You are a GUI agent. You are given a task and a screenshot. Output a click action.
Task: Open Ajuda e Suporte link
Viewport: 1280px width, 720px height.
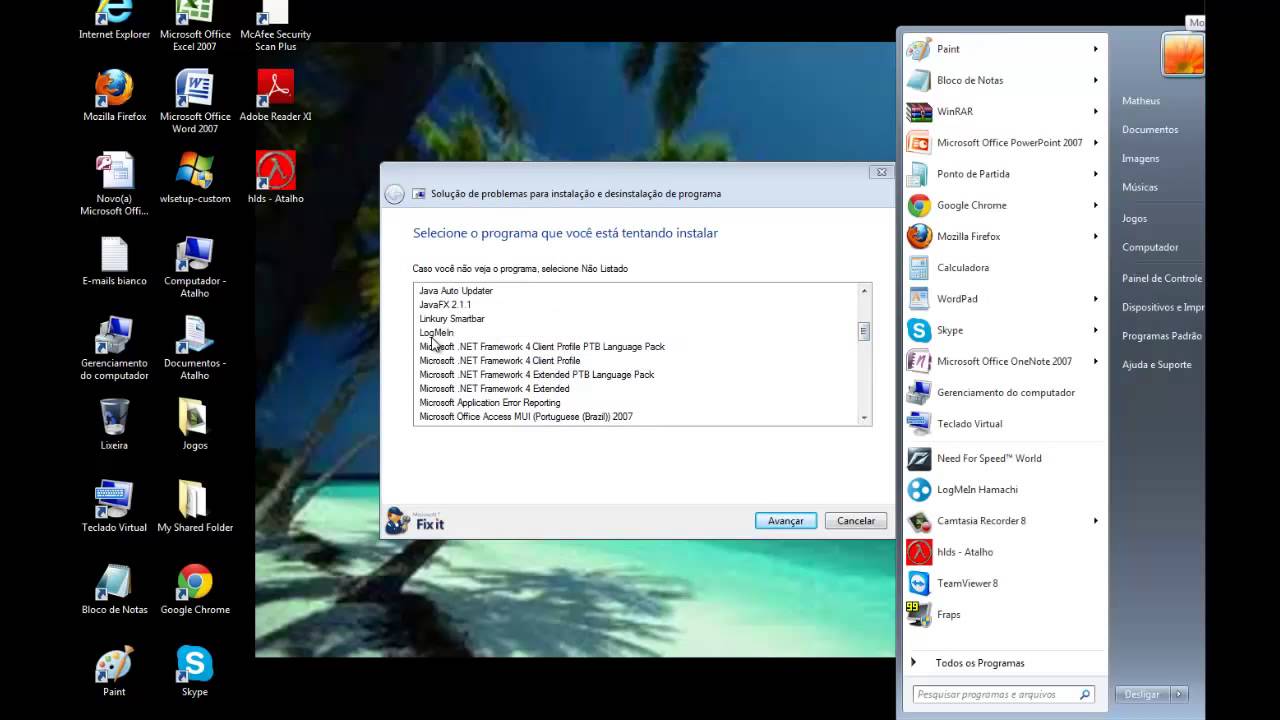click(x=1157, y=365)
